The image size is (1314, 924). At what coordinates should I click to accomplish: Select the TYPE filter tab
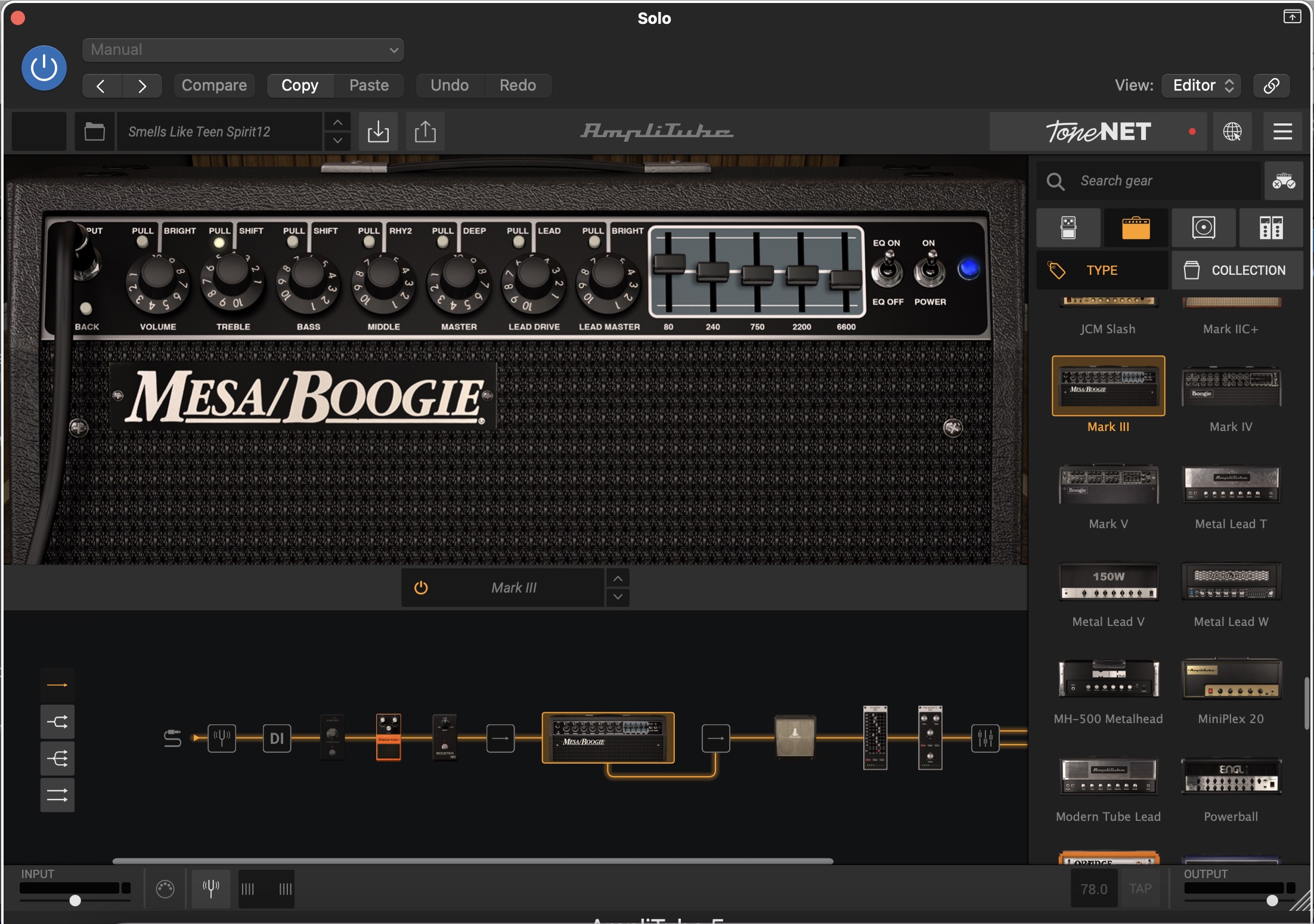[x=1102, y=270]
